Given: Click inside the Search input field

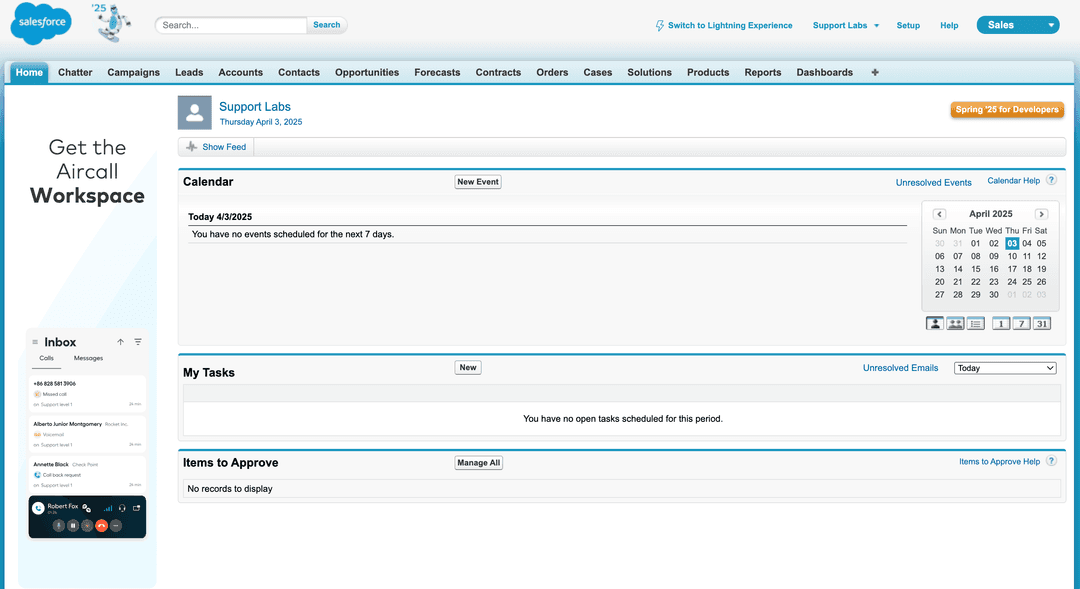Looking at the screenshot, I should click(x=230, y=24).
